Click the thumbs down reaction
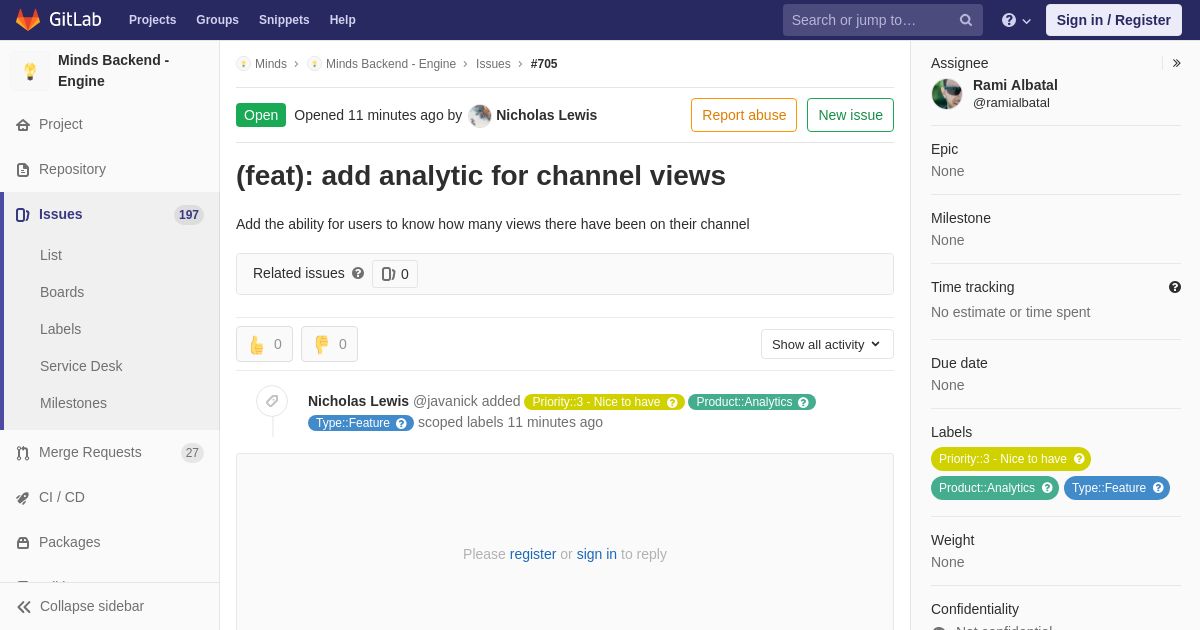 click(x=329, y=344)
